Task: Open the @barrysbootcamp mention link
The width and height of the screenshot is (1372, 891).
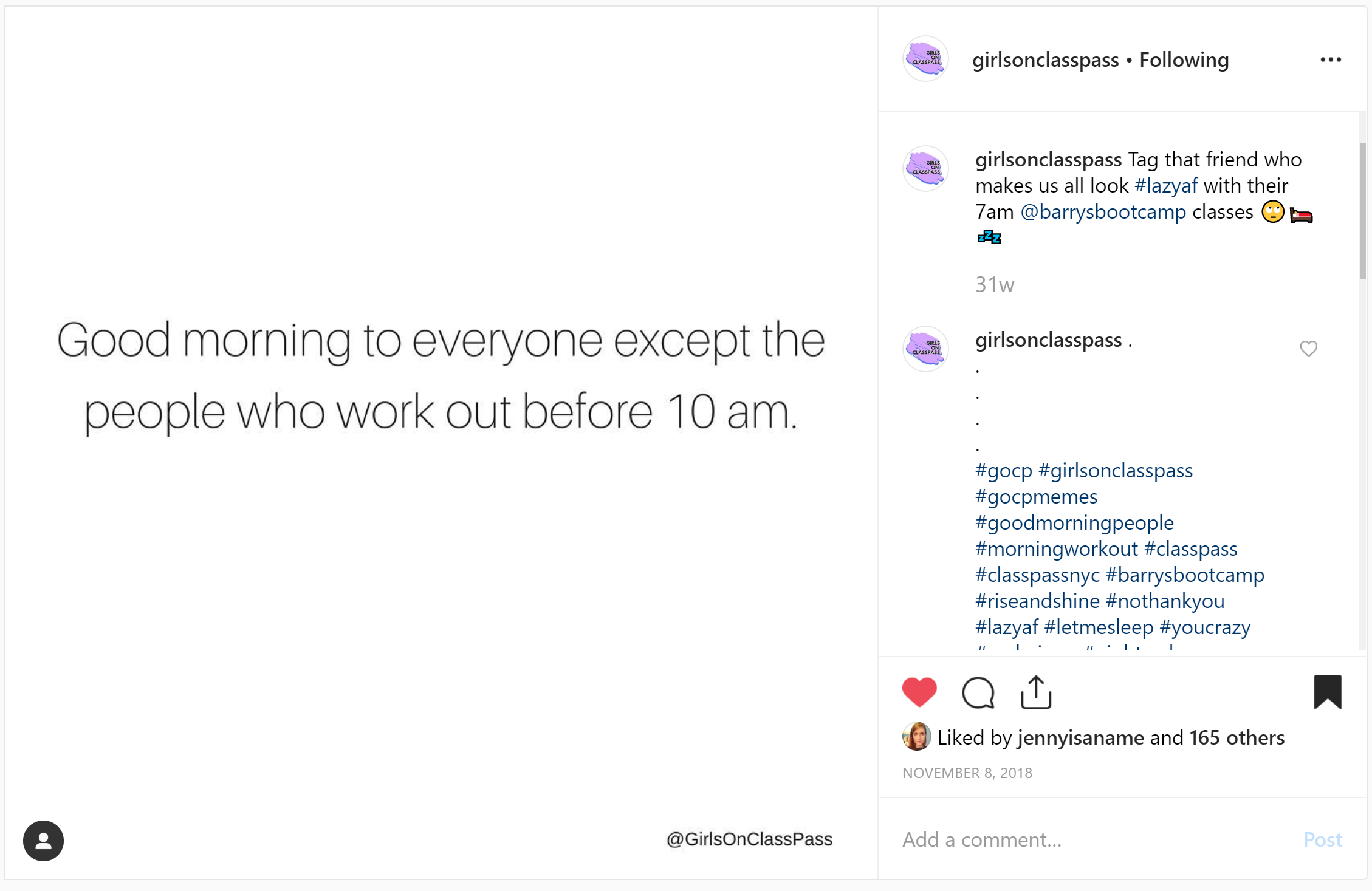Action: point(1103,212)
